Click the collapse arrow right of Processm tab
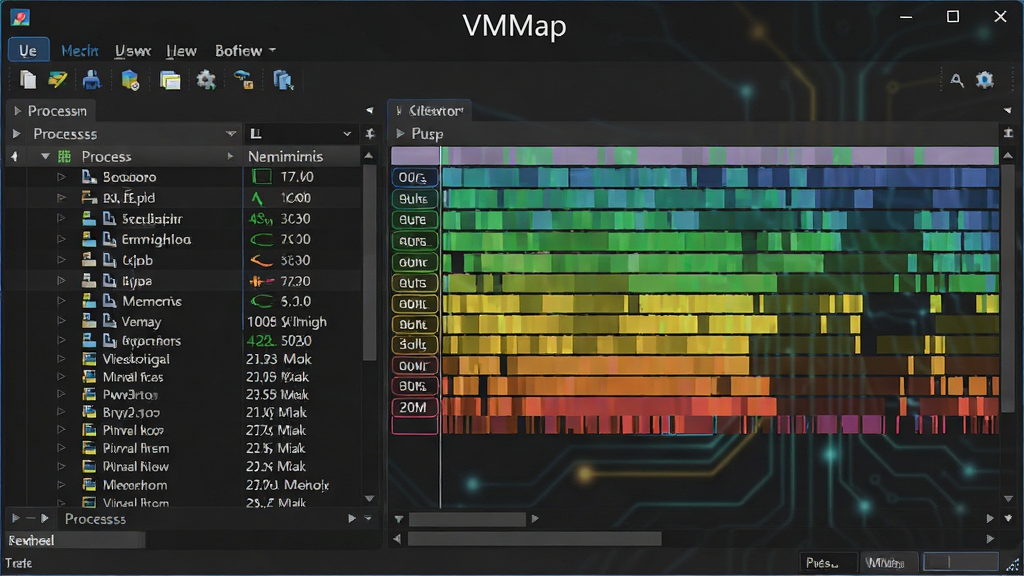 pos(370,110)
